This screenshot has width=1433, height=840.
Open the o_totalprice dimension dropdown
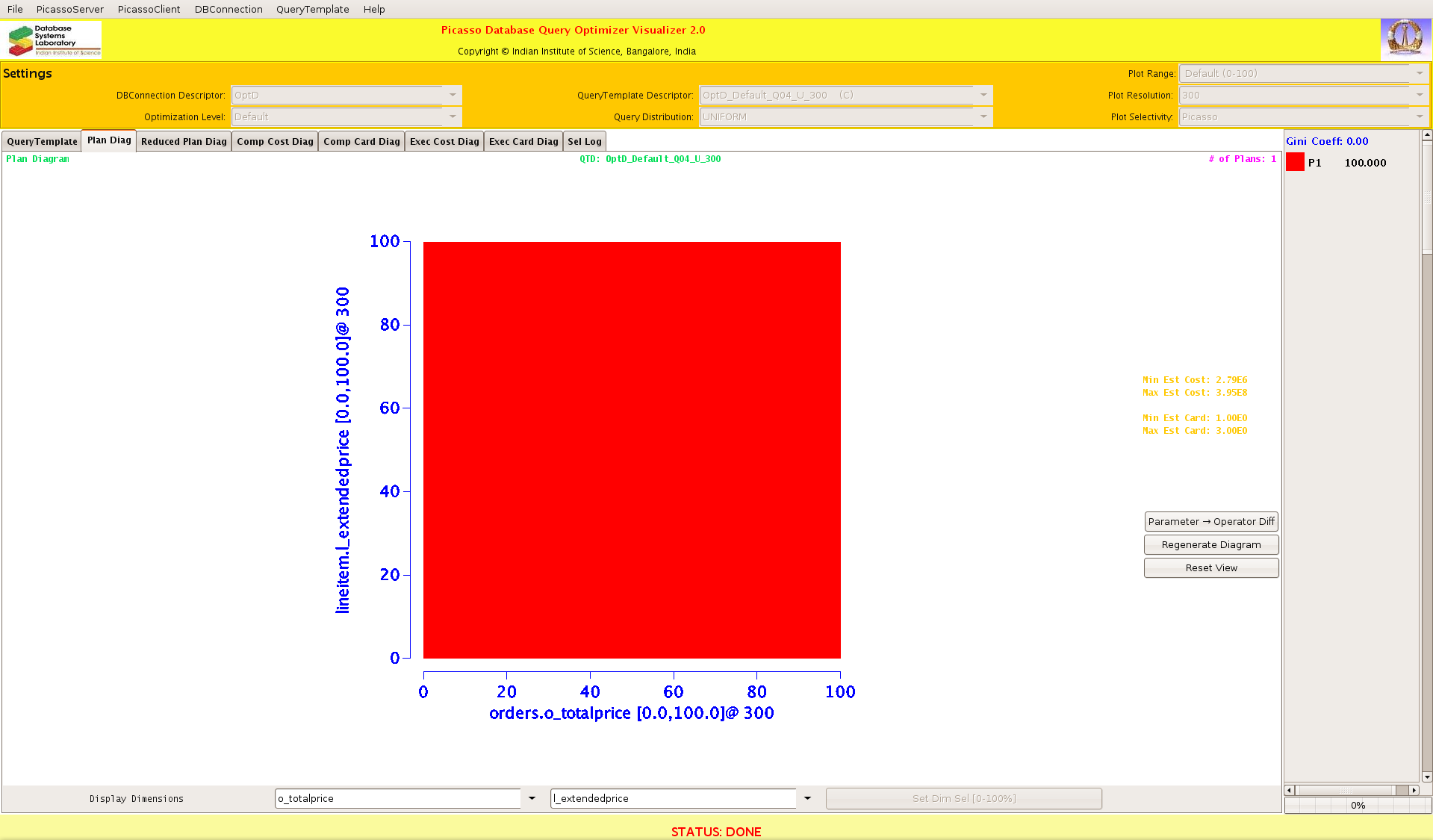[x=532, y=798]
